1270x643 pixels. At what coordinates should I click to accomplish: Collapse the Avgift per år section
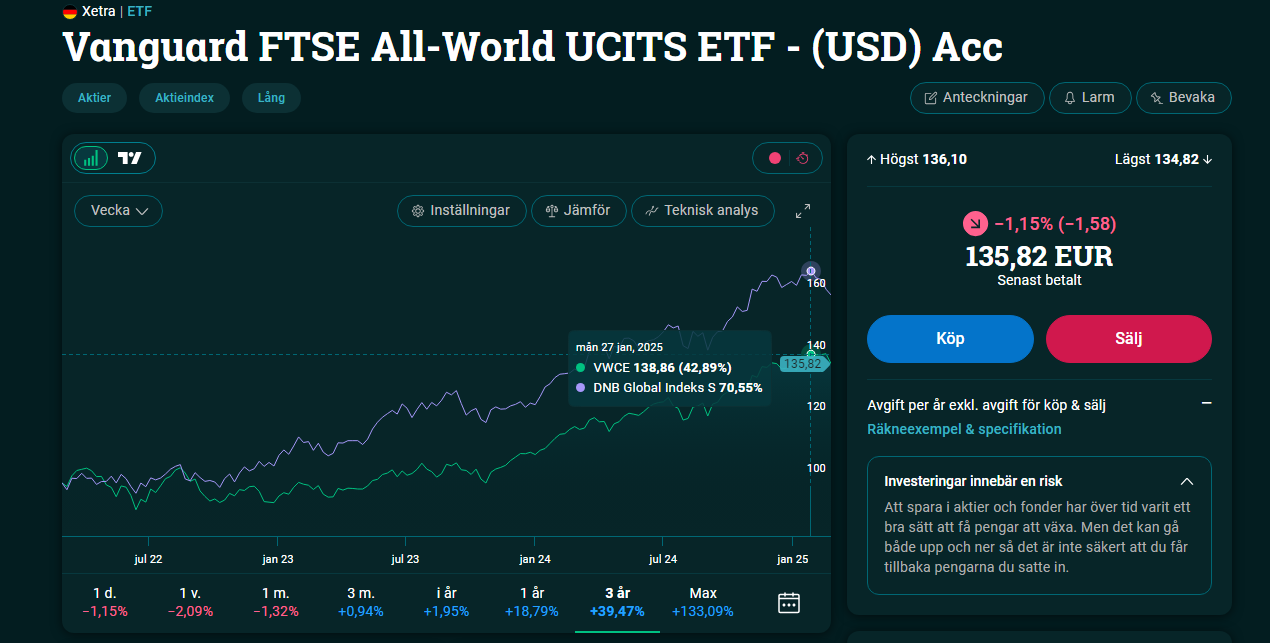1206,404
